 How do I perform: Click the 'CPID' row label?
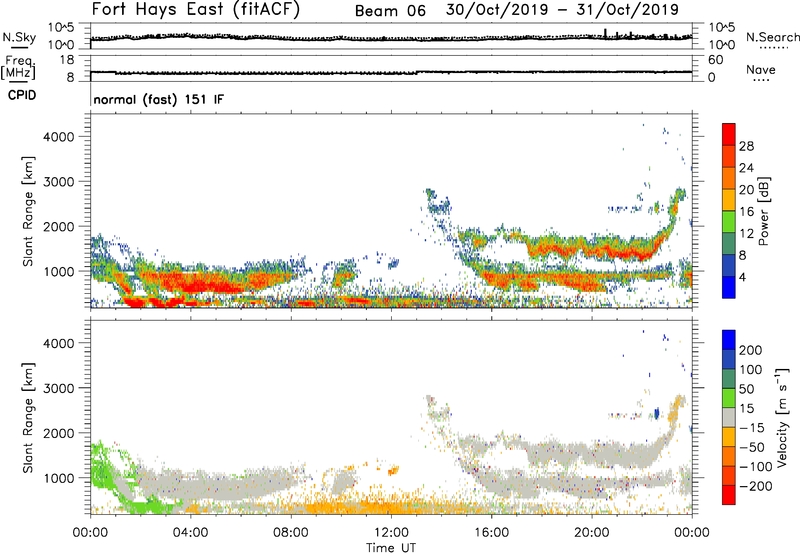pos(22,95)
